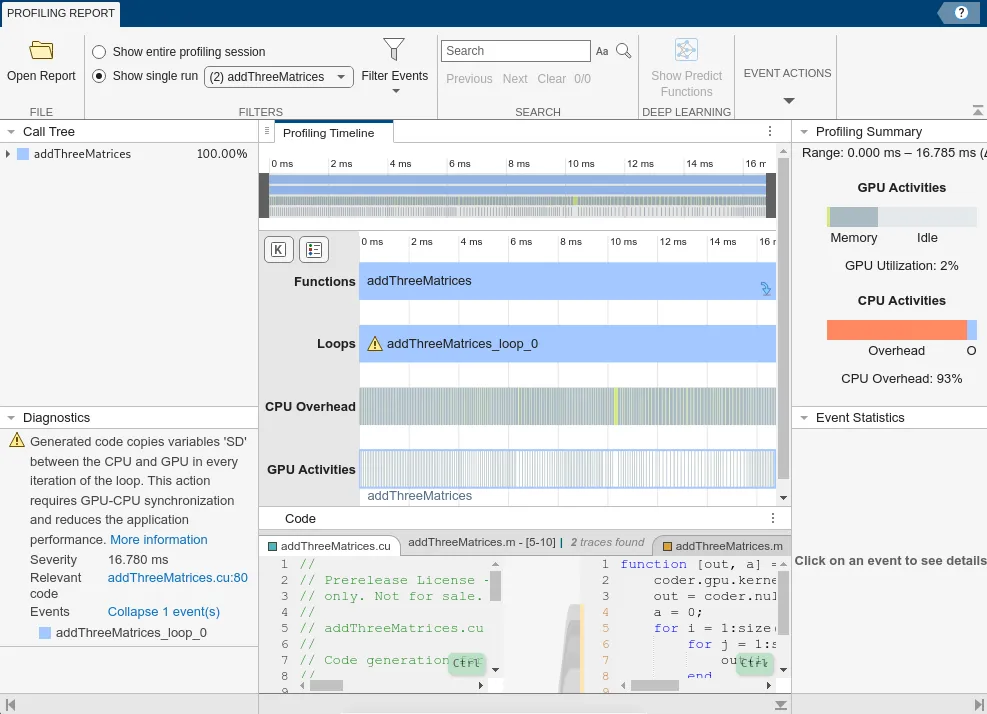The image size is (987, 714).
Task: Click the K keyboard shortcuts icon in timeline
Action: point(278,250)
